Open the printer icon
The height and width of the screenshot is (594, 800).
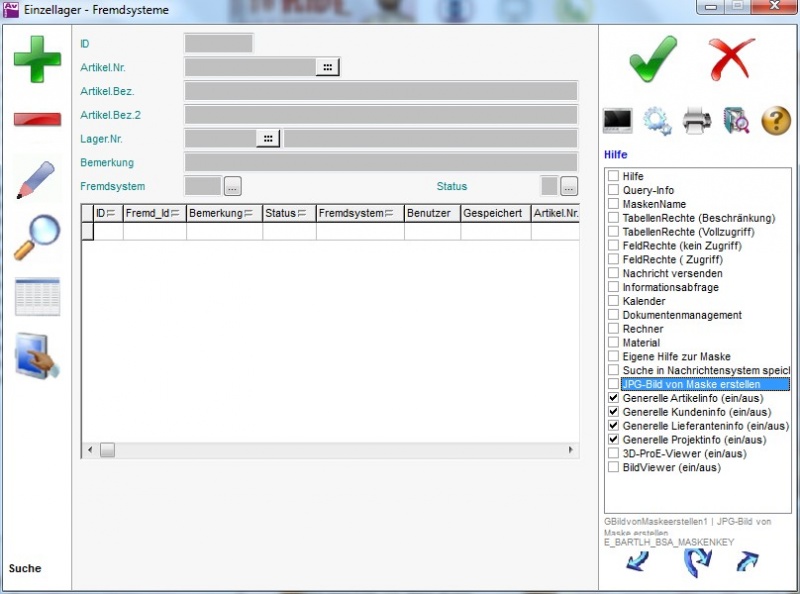tap(697, 121)
